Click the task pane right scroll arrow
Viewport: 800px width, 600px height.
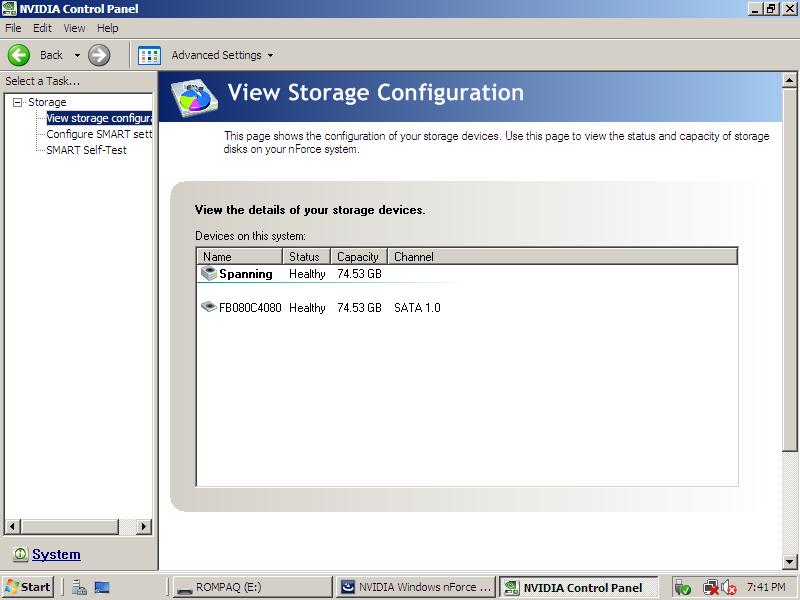pyautogui.click(x=144, y=526)
